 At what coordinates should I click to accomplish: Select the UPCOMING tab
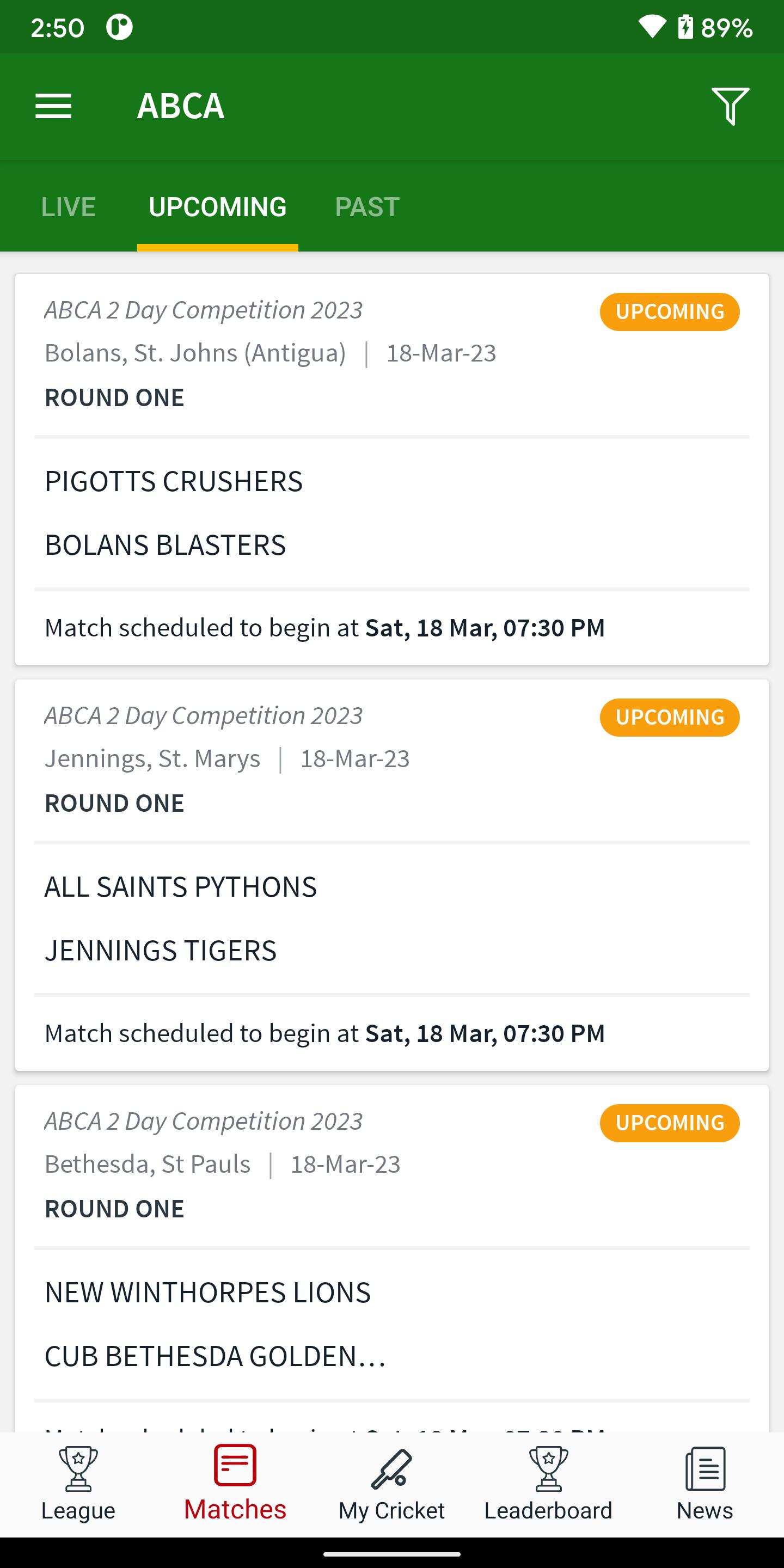pos(217,207)
